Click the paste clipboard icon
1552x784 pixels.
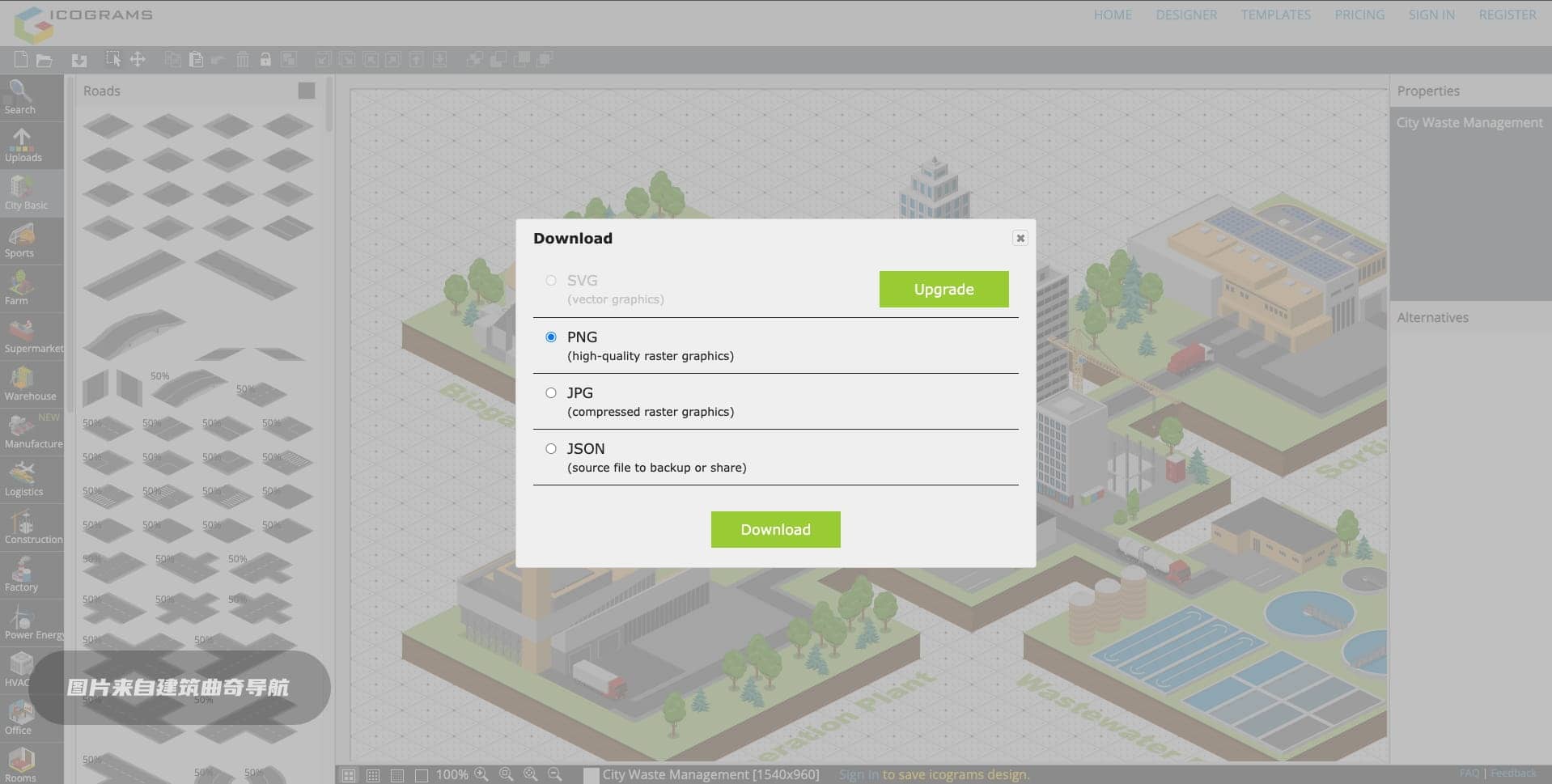coord(196,59)
